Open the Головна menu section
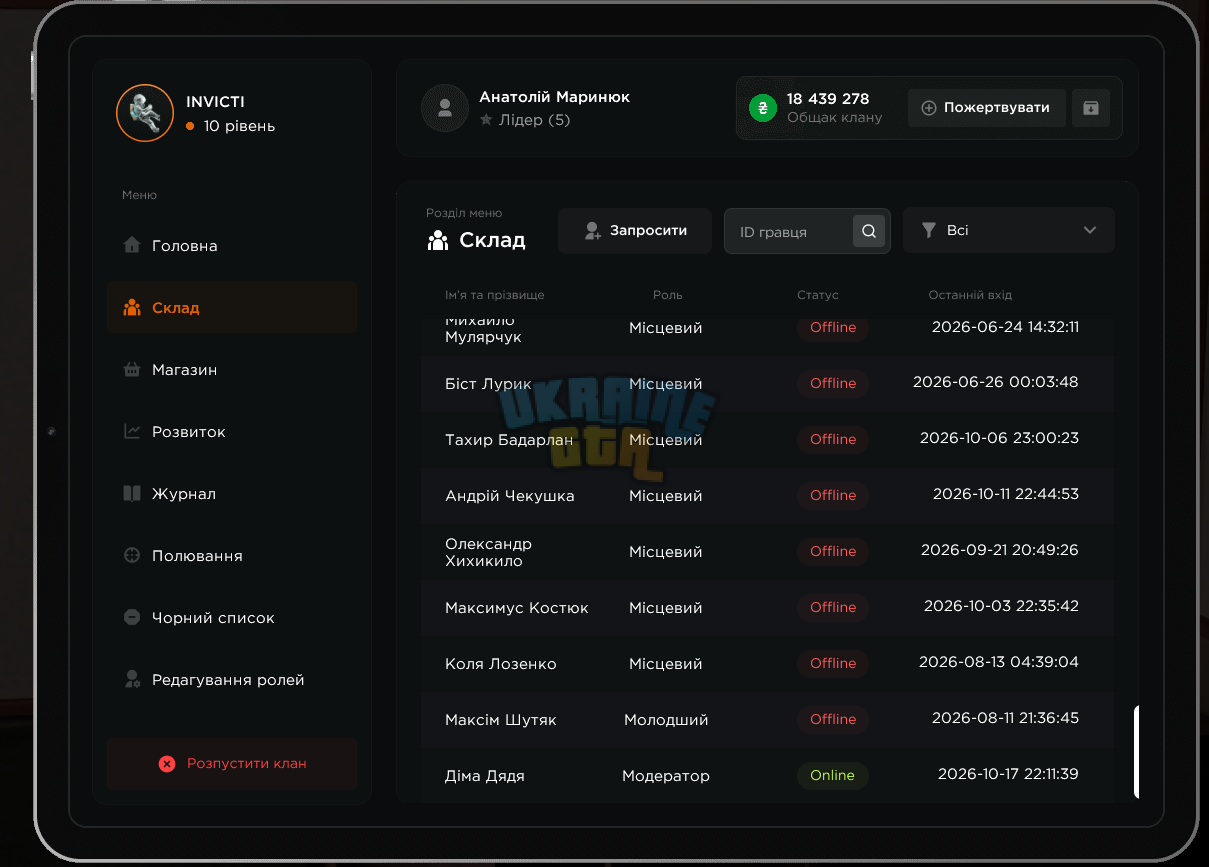This screenshot has height=867, width=1209. click(x=232, y=245)
